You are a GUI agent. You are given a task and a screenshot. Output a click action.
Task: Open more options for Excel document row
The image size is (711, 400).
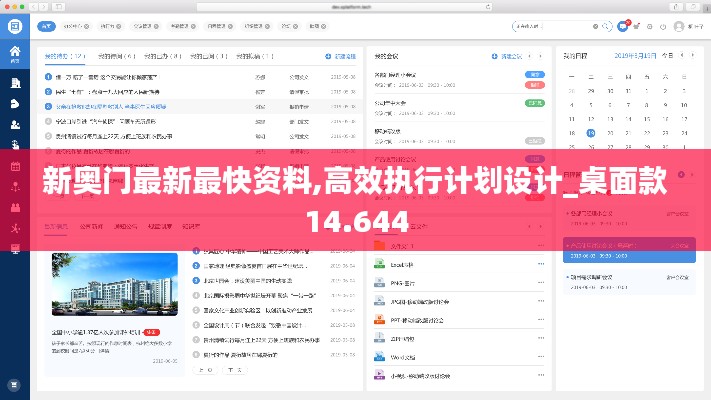[541, 264]
